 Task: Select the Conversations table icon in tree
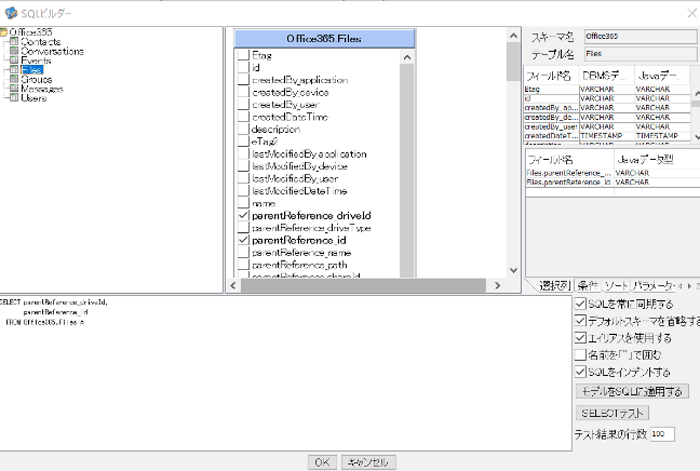[14, 51]
